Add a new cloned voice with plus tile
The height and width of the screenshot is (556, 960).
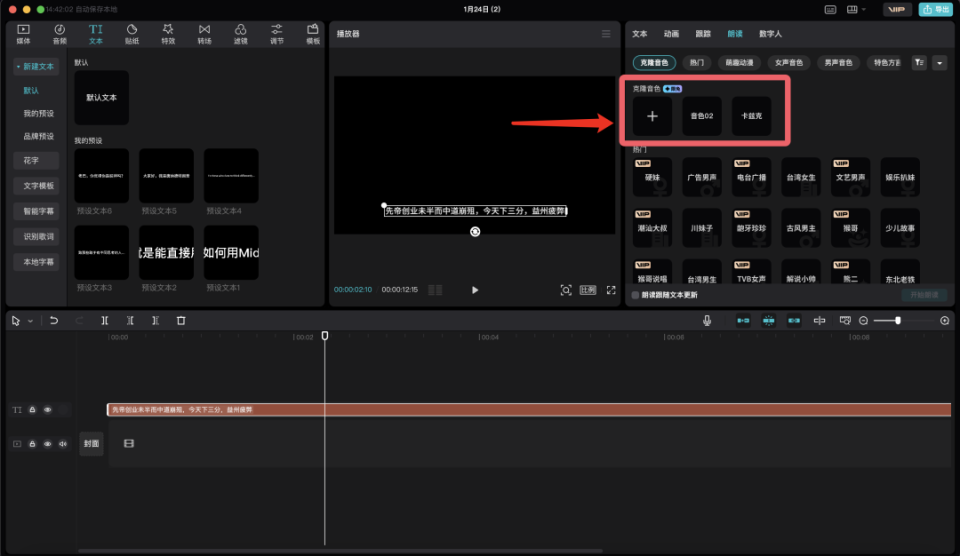(652, 116)
